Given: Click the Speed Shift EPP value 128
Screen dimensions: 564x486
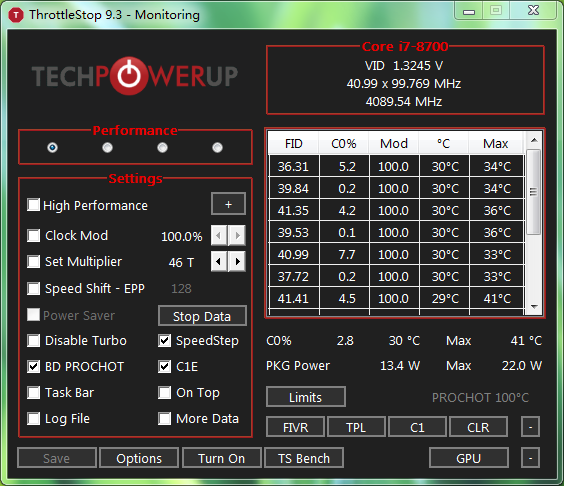Looking at the screenshot, I should [181, 289].
